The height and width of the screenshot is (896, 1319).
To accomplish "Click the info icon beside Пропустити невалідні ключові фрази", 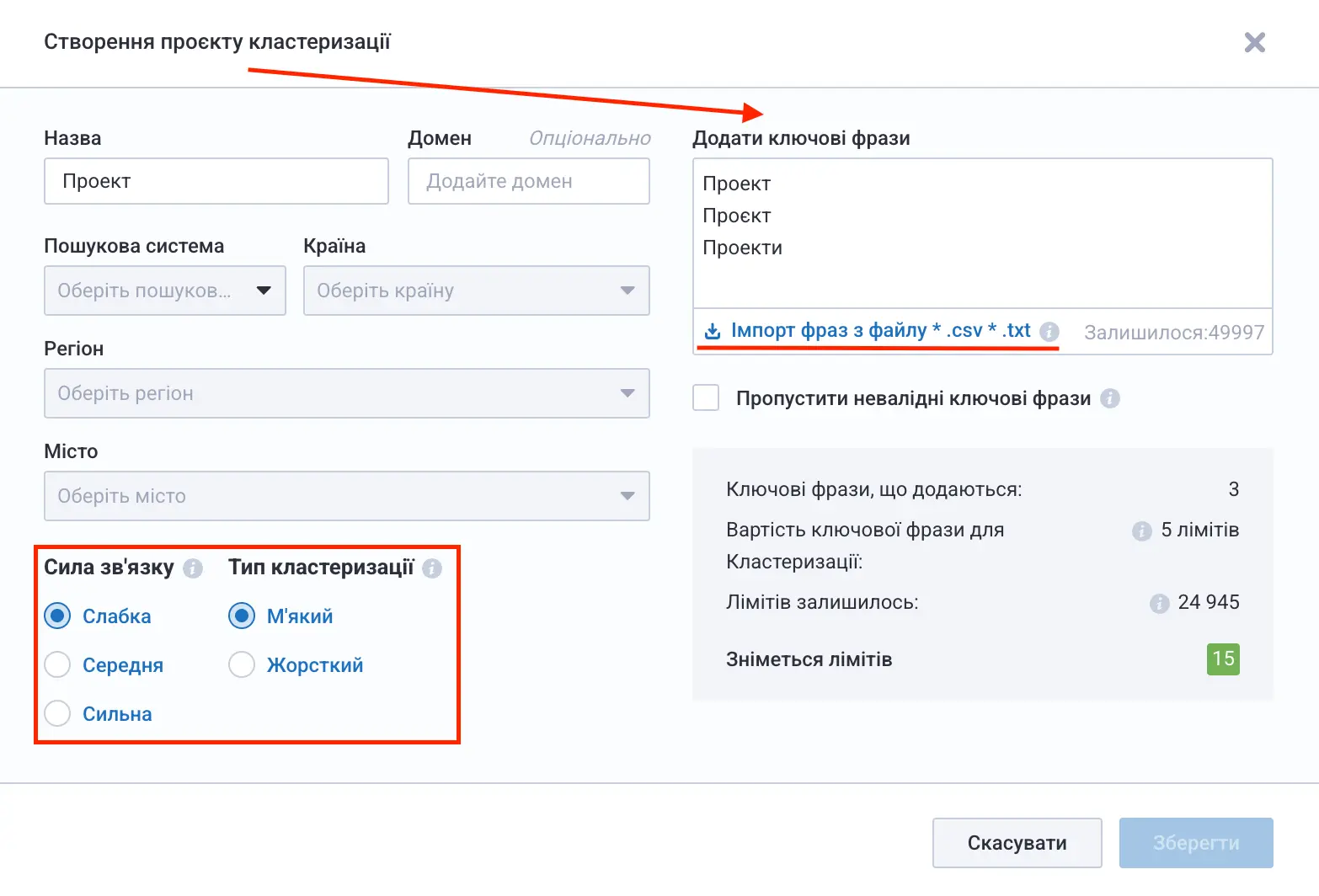I will [x=1110, y=398].
